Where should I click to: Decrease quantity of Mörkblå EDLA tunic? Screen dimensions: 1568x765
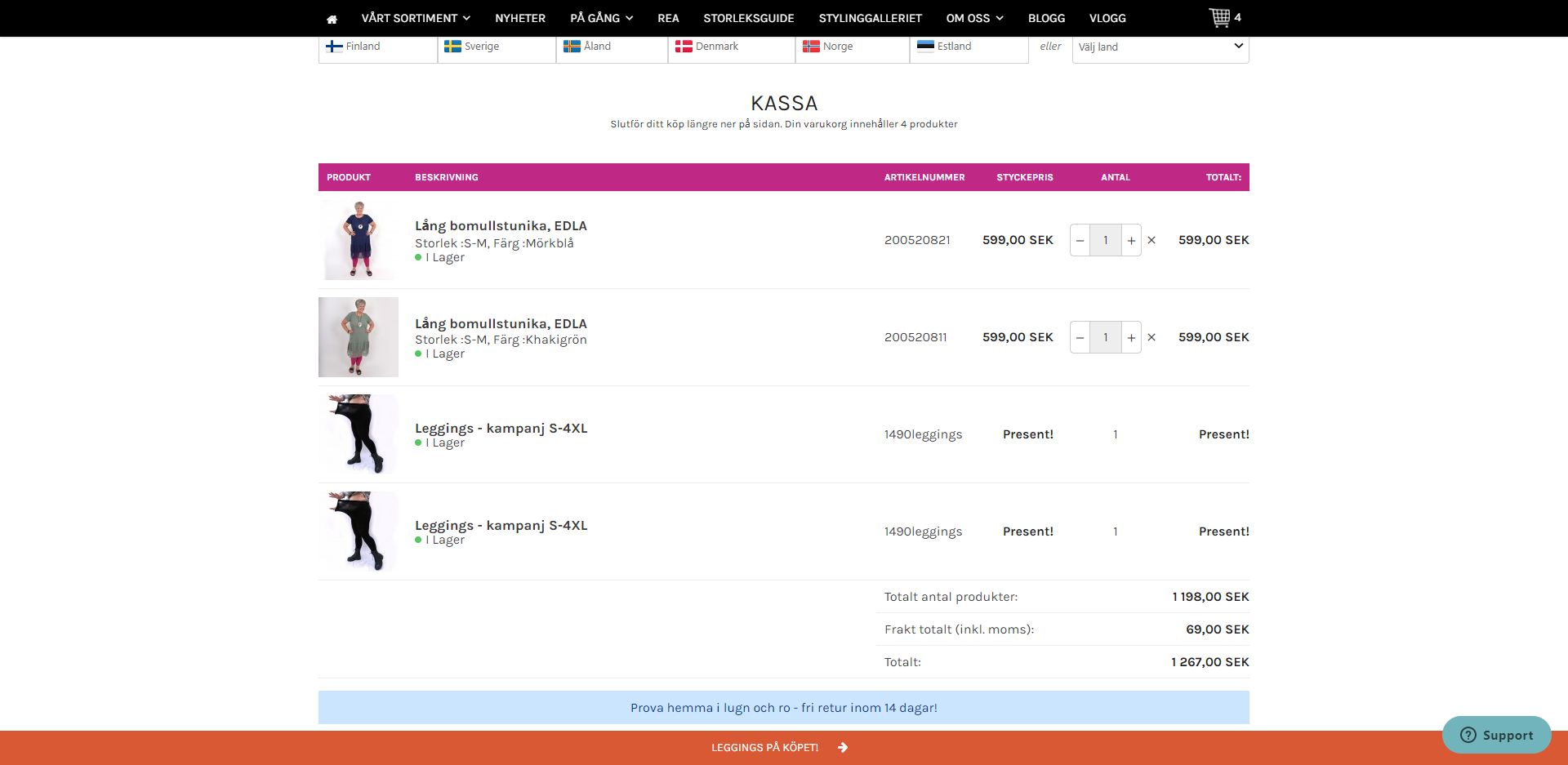pos(1080,240)
